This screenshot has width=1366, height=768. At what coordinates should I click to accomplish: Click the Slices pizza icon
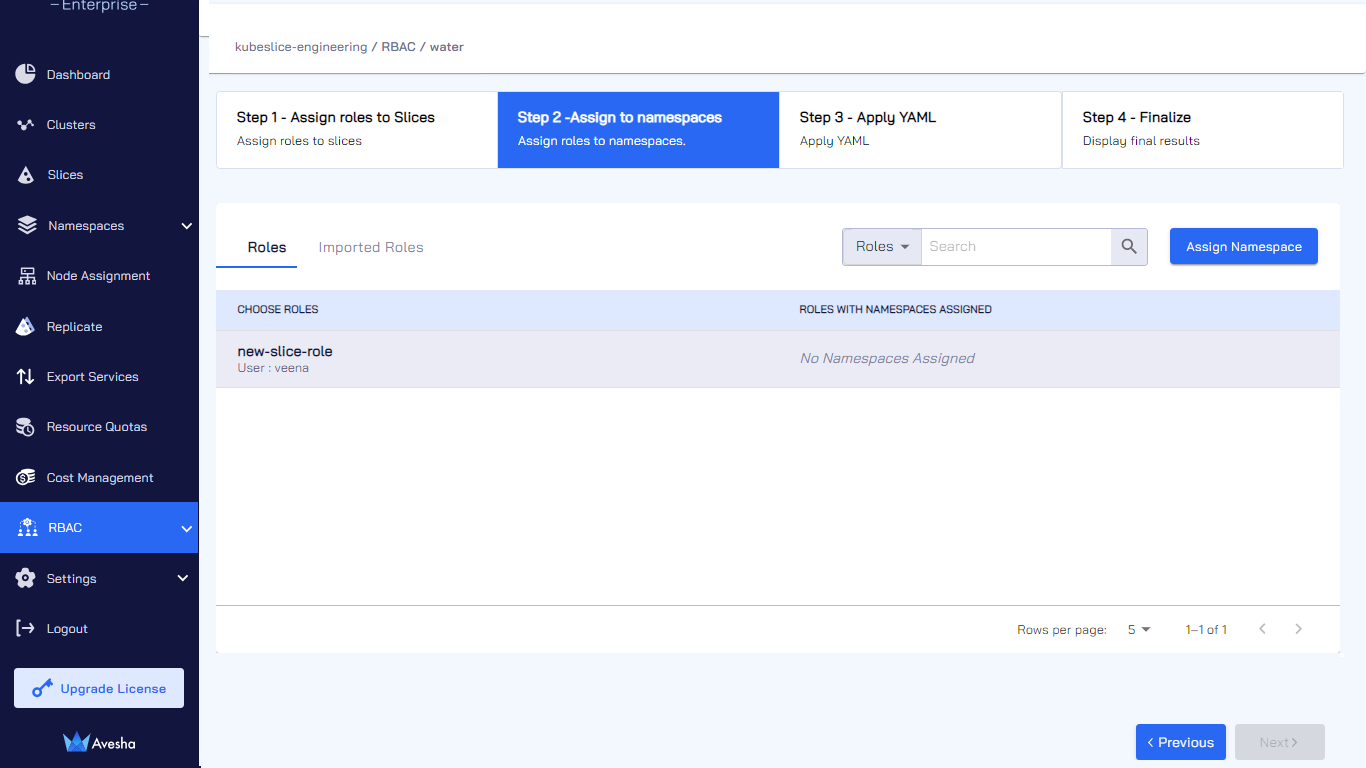pos(26,175)
